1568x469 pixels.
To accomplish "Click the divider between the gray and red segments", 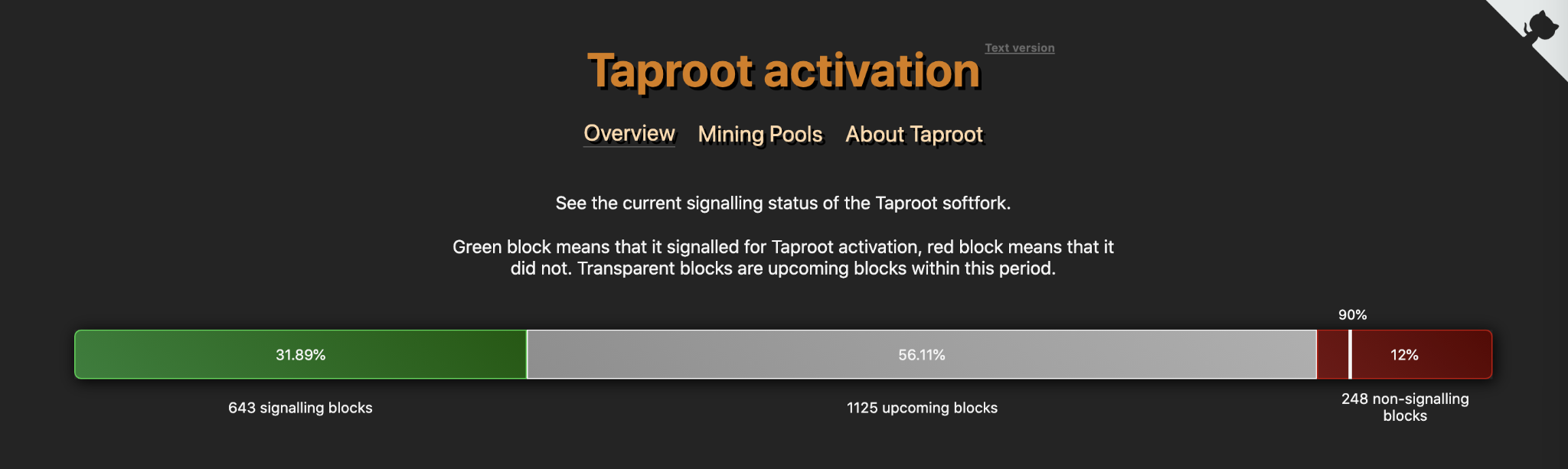I will (1316, 355).
